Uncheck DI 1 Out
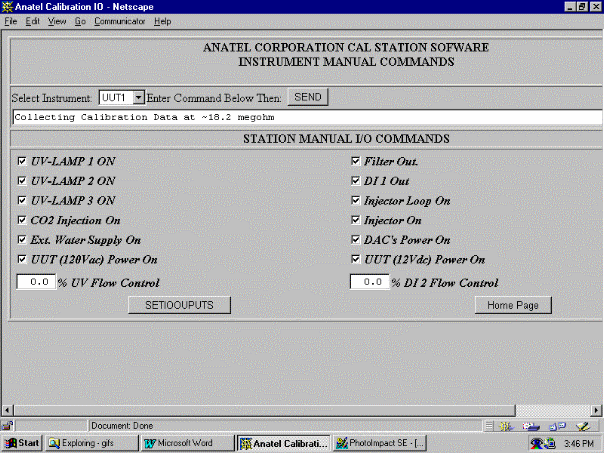 (356, 181)
